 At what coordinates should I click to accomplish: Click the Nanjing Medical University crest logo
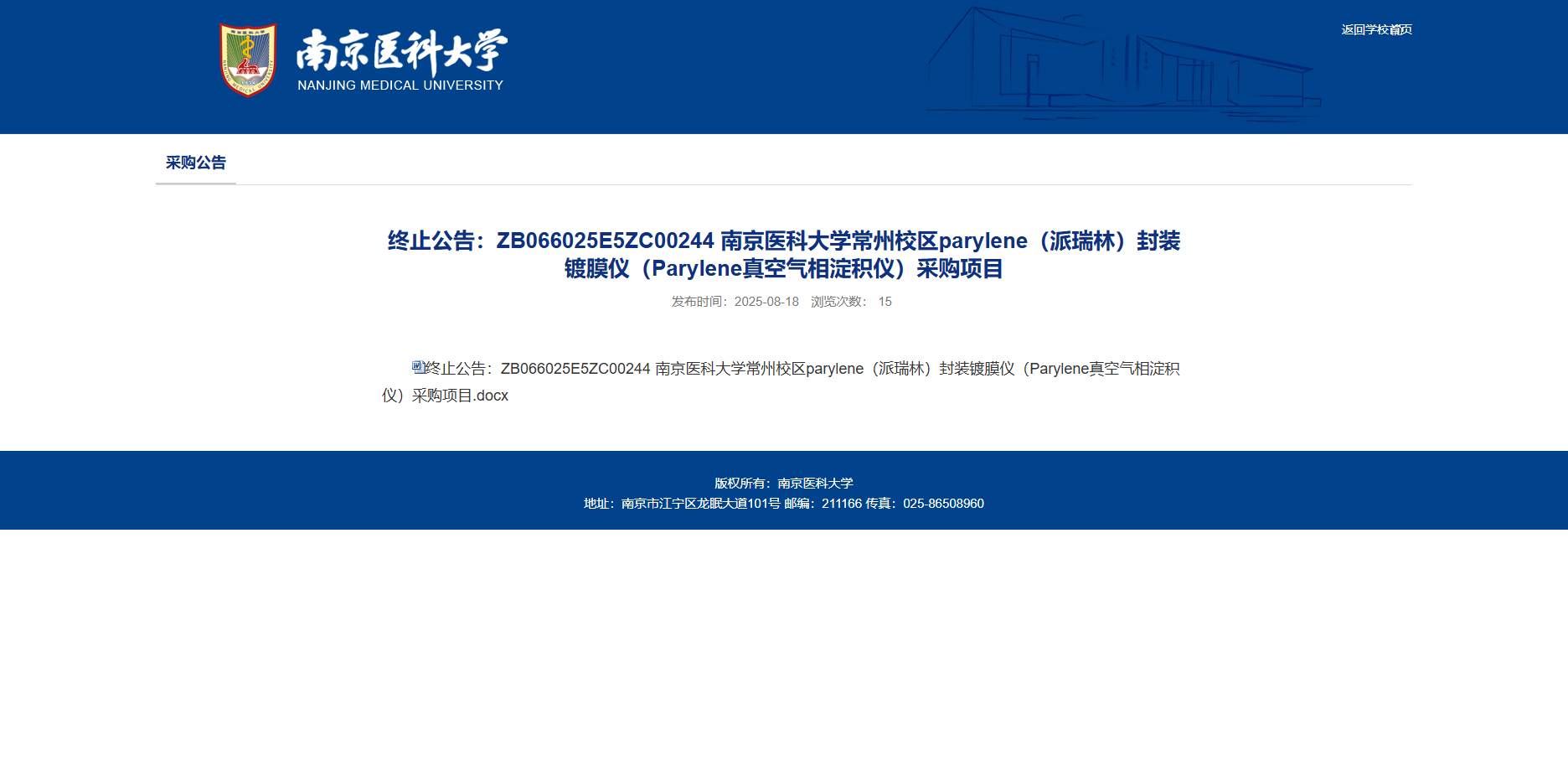click(x=248, y=60)
